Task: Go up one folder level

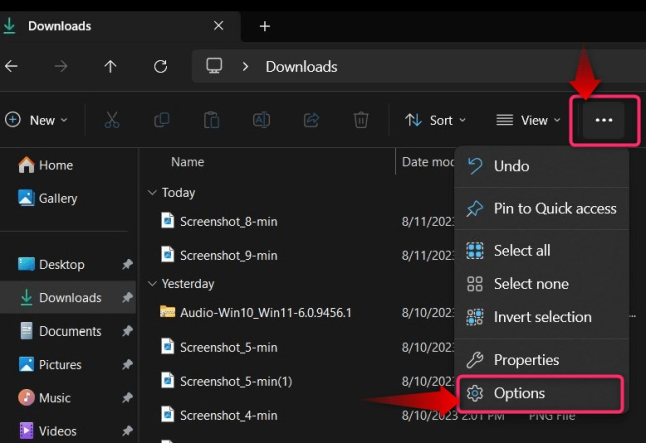Action: click(110, 66)
